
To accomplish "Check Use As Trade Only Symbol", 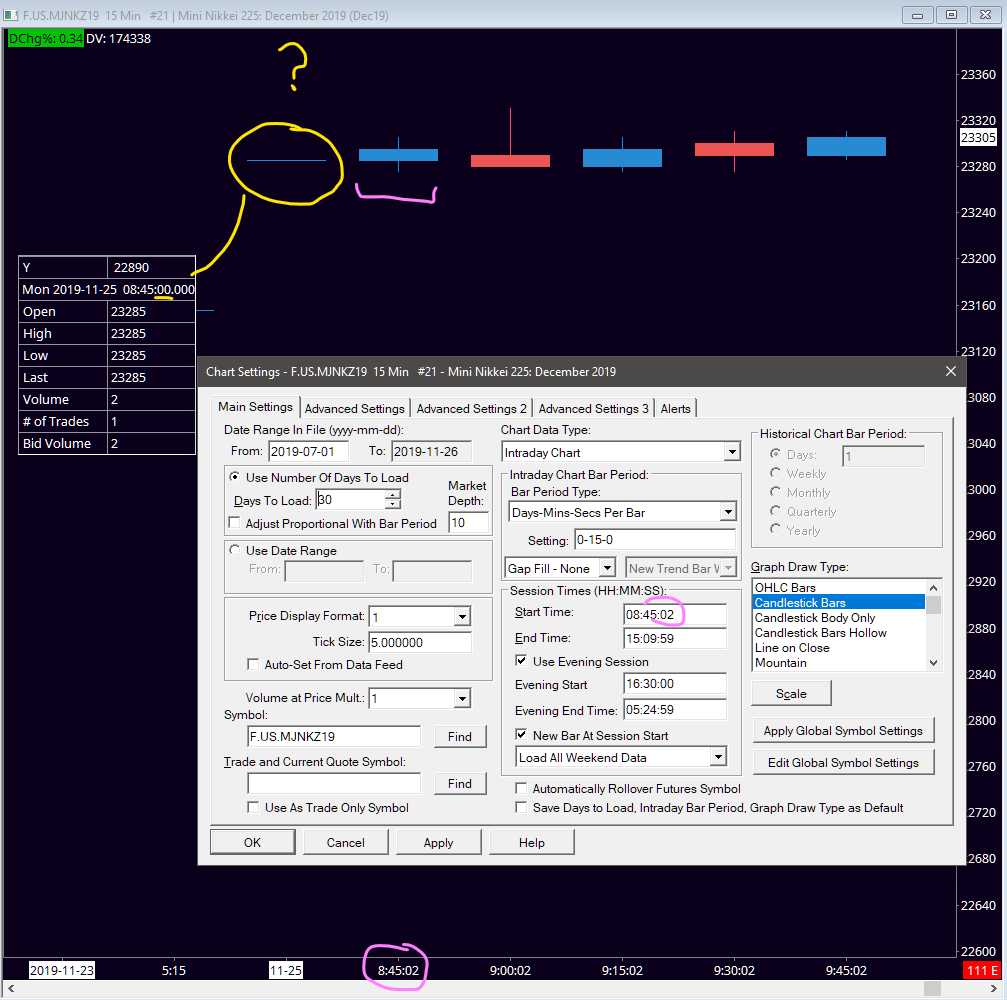I will (x=254, y=807).
